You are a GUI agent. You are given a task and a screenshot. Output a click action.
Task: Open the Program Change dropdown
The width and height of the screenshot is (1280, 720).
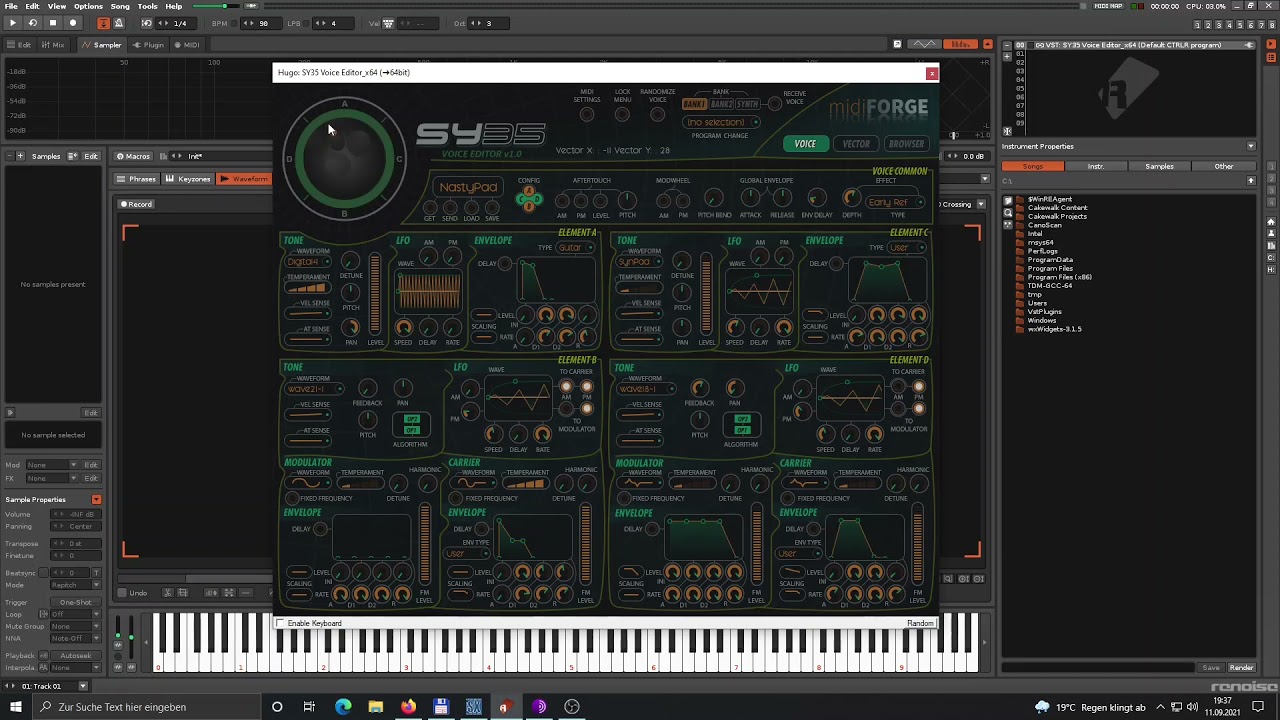(x=720, y=122)
